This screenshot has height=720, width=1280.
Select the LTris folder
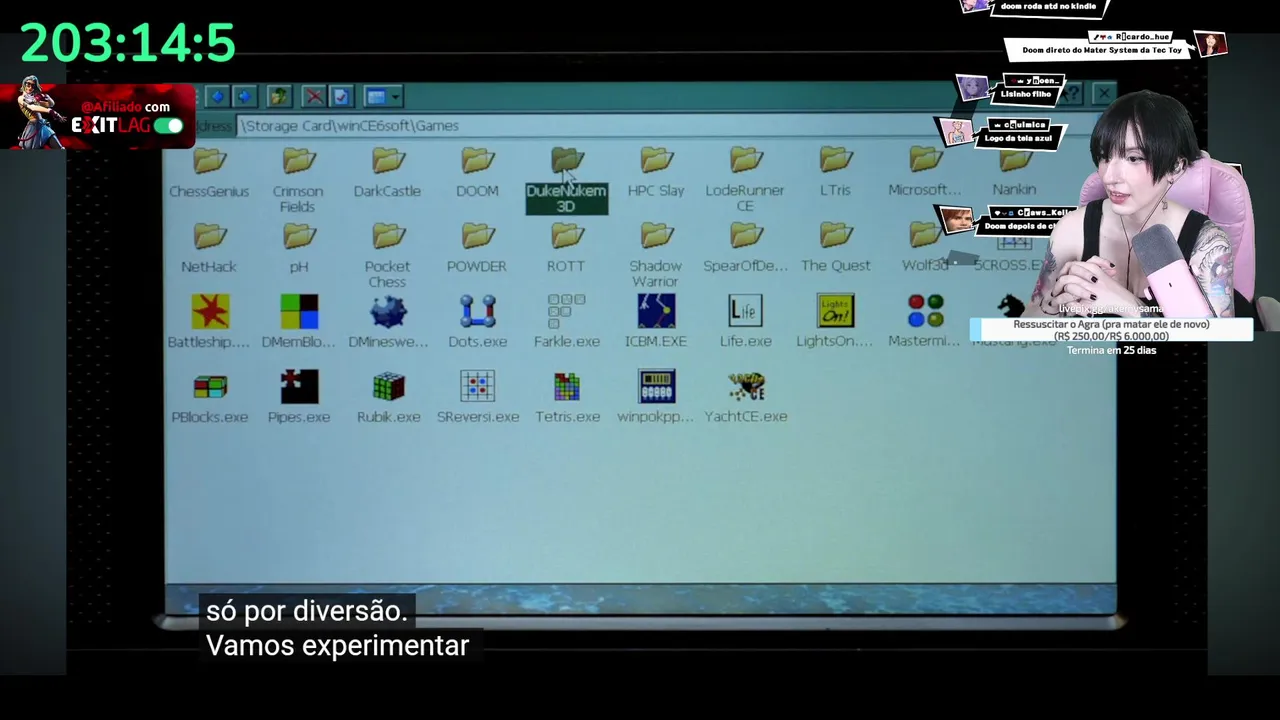click(x=835, y=172)
